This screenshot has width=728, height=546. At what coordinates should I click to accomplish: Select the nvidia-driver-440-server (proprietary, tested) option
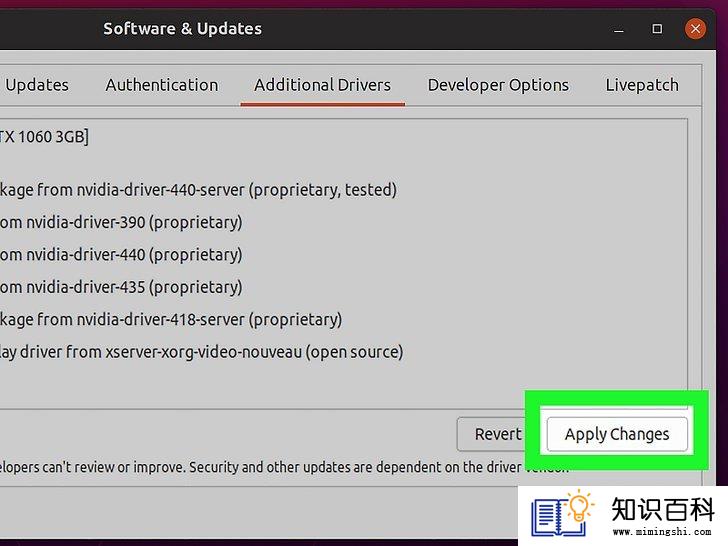click(x=198, y=190)
